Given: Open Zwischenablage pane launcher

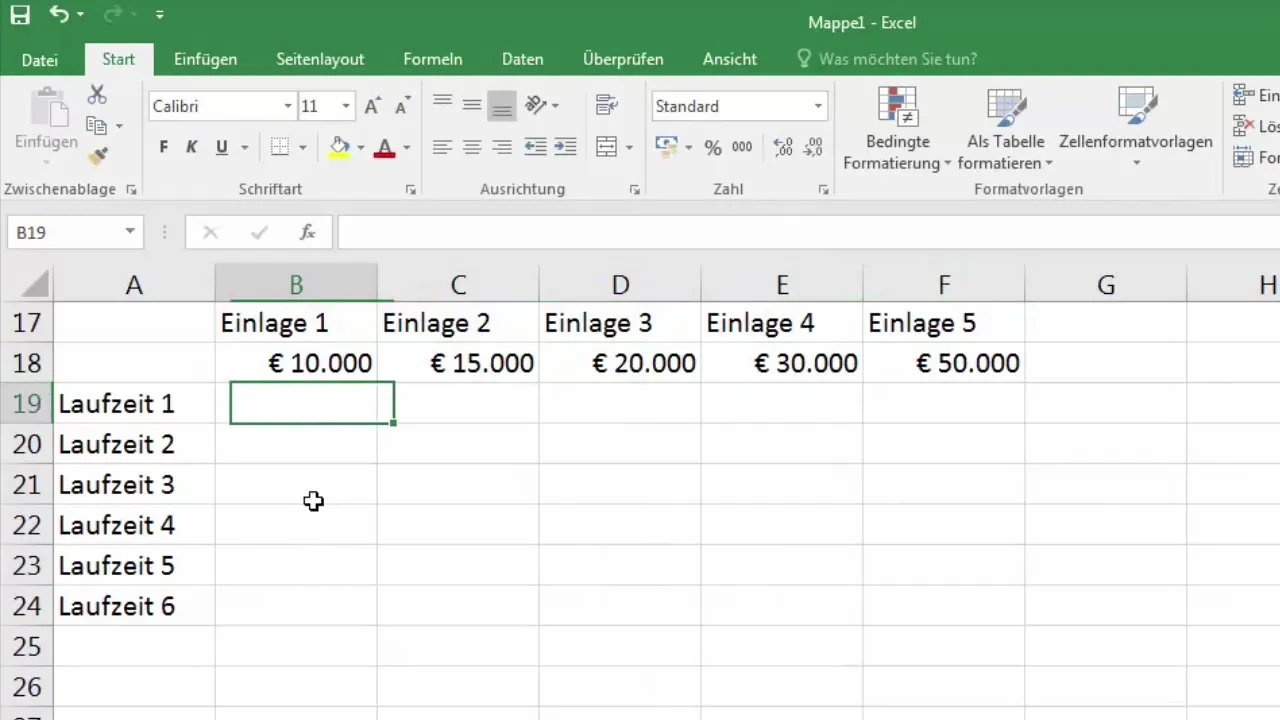Looking at the screenshot, I should coord(131,189).
